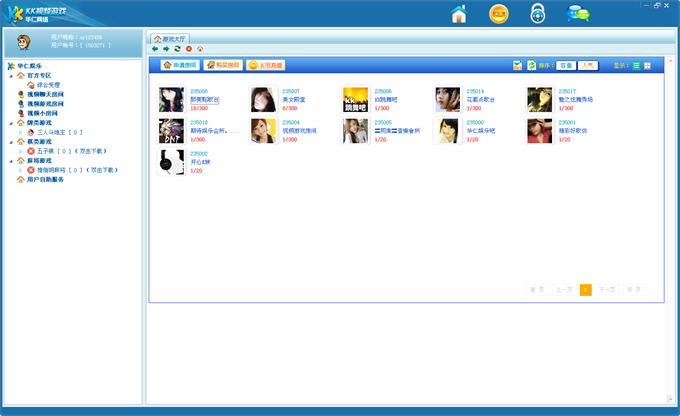Open the room thumbnail showing 8/300
Viewport: 680px width, 416px height.
(x=263, y=99)
